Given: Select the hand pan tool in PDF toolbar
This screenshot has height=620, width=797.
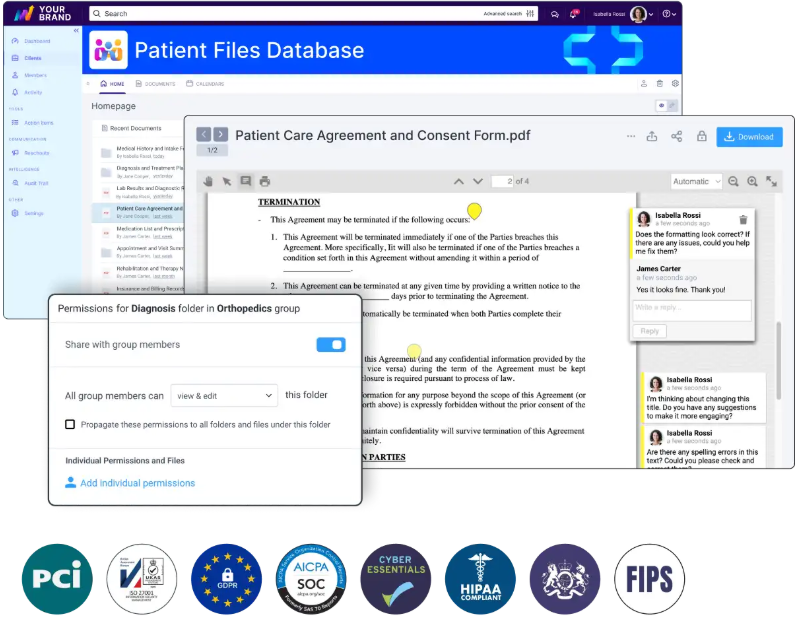Looking at the screenshot, I should point(208,181).
